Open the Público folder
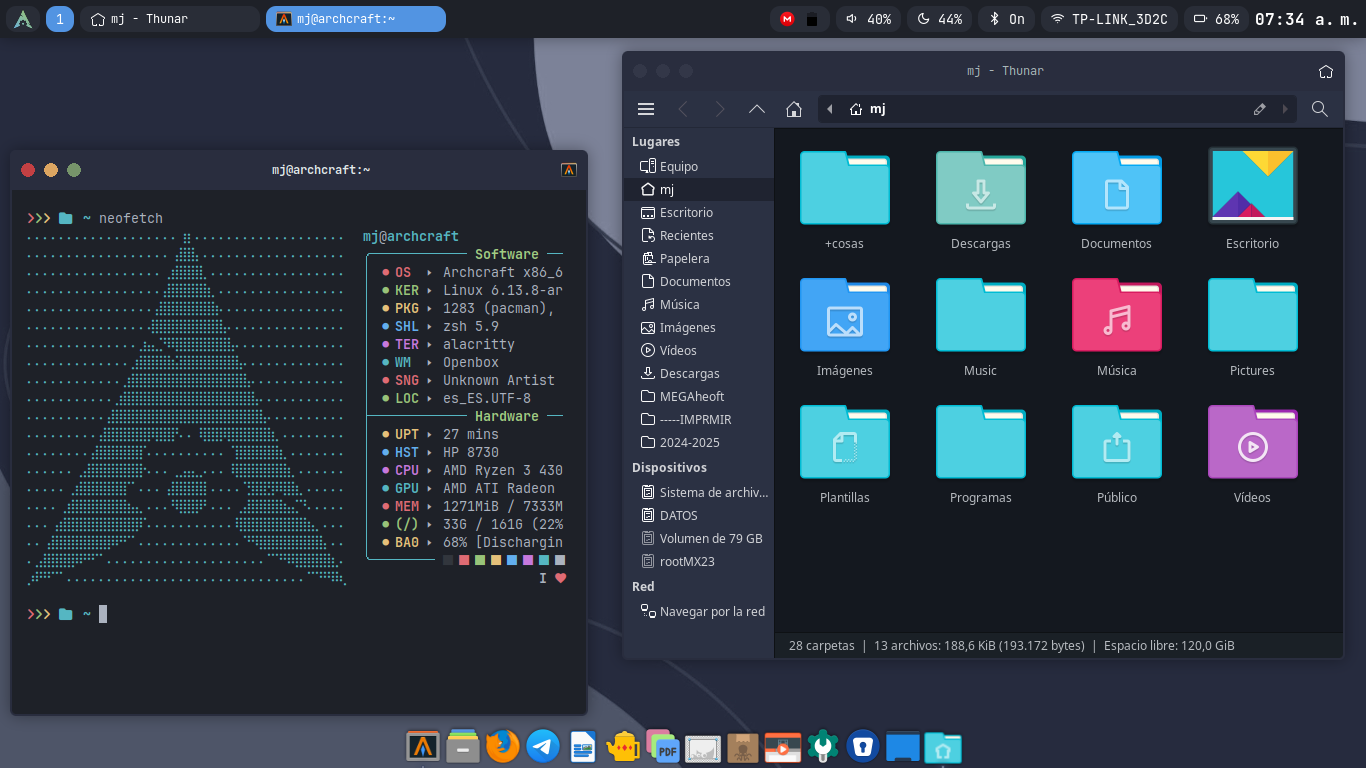The height and width of the screenshot is (768, 1366). [1116, 442]
